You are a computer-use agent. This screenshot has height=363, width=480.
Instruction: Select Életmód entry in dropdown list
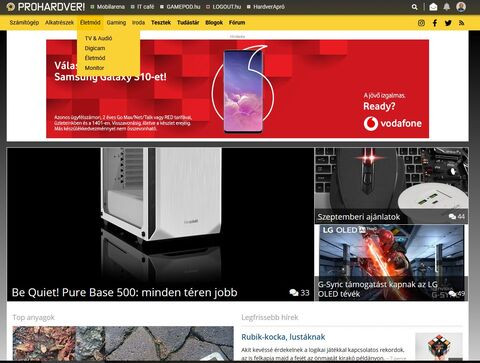coord(95,58)
